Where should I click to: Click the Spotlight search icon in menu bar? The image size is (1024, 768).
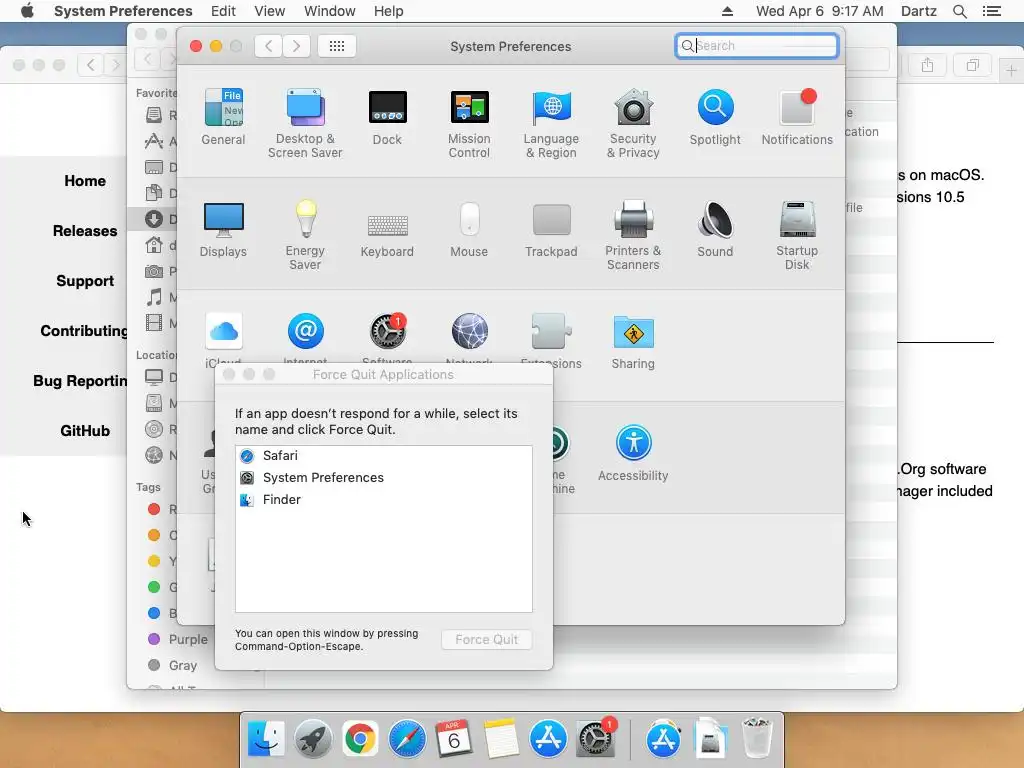click(960, 11)
